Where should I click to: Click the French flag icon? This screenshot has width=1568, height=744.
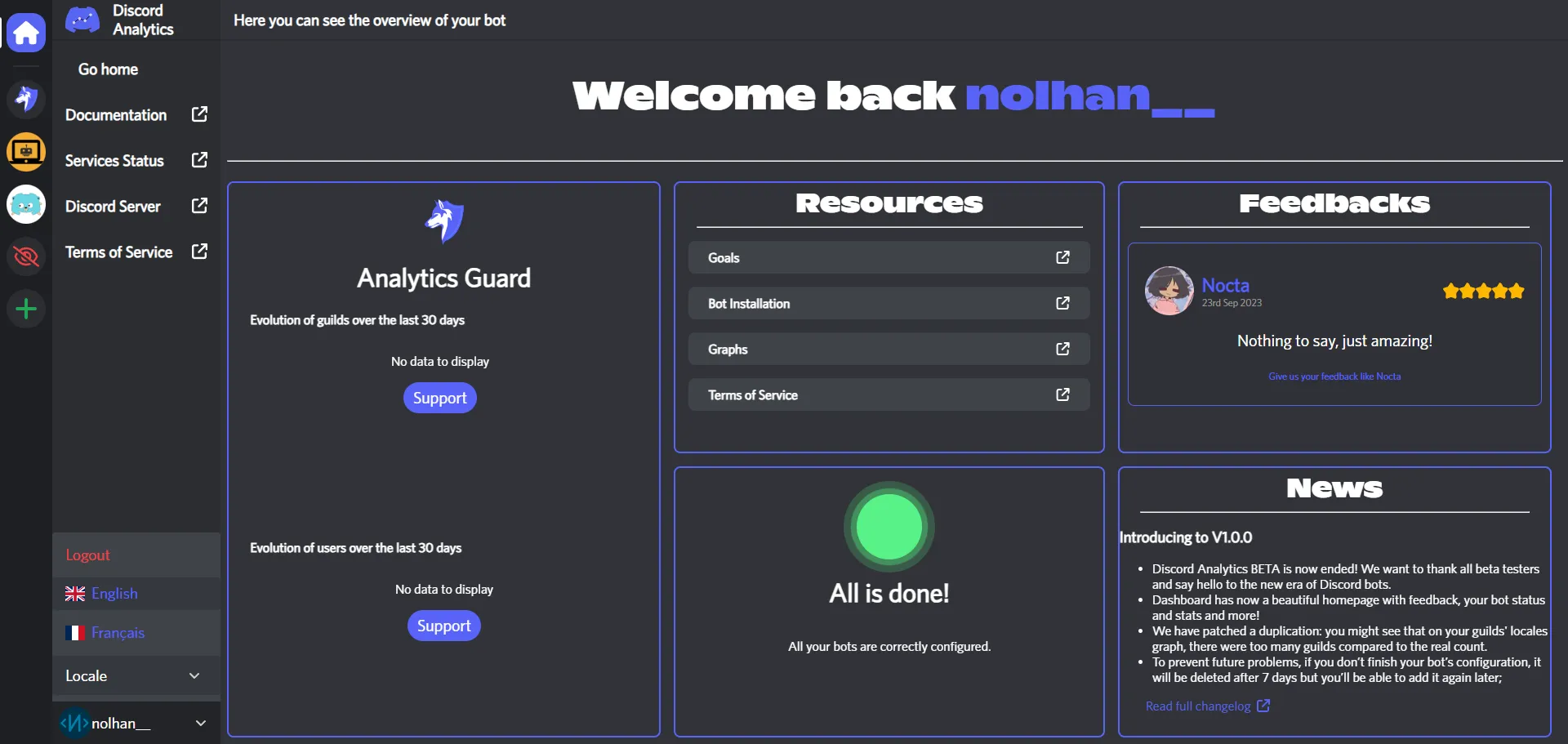click(75, 633)
